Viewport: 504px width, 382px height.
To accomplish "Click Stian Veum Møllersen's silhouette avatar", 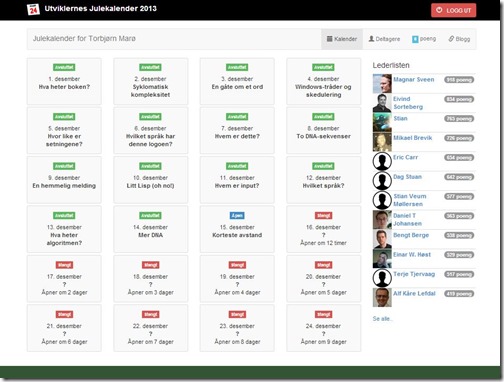I will [x=382, y=200].
